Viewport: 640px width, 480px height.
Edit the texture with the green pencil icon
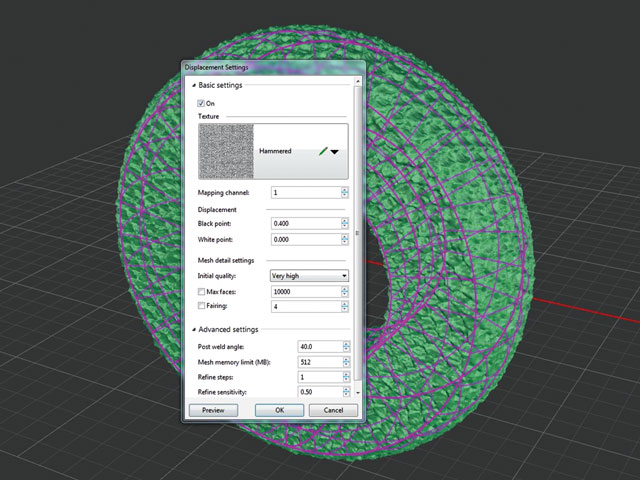[323, 151]
